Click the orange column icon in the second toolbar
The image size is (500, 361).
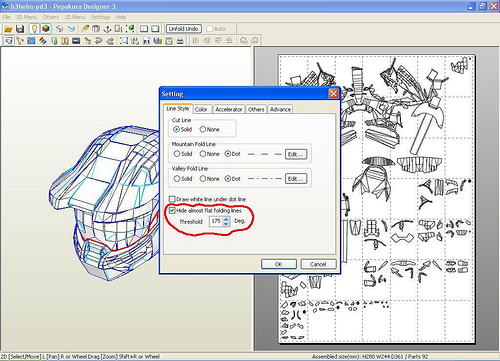[65, 41]
